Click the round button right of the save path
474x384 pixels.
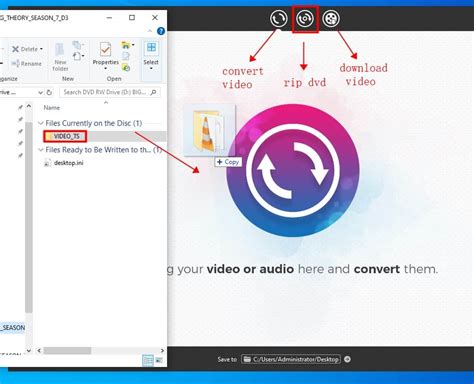(347, 359)
